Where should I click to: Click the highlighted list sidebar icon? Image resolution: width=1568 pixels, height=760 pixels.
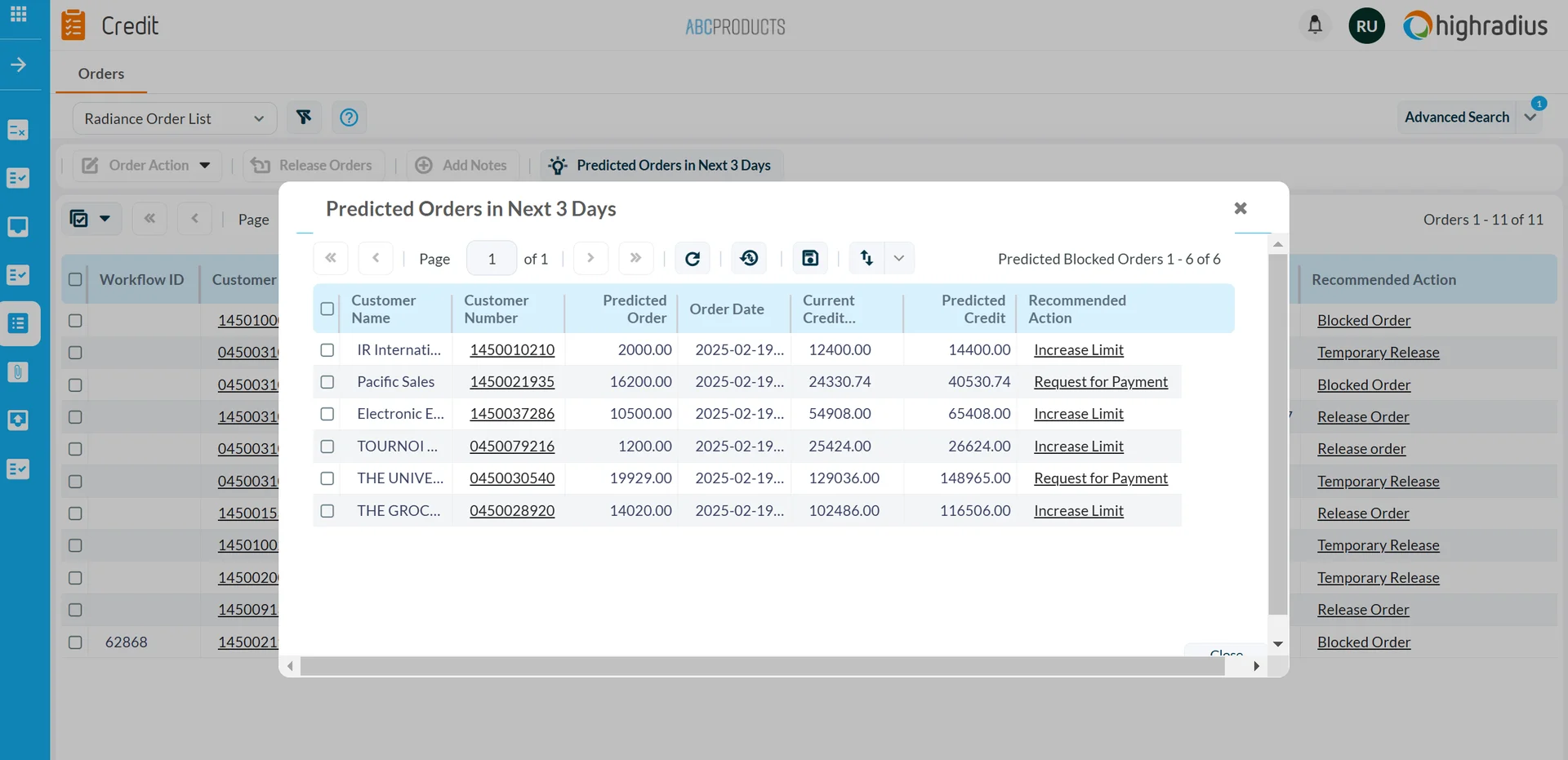click(18, 323)
